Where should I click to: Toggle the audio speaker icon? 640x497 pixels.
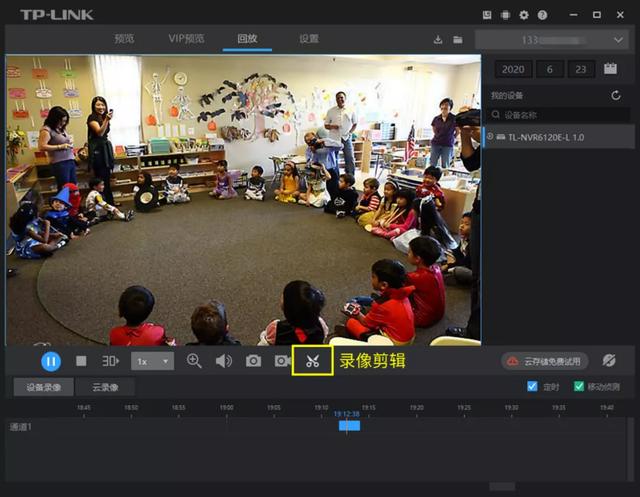[x=224, y=361]
